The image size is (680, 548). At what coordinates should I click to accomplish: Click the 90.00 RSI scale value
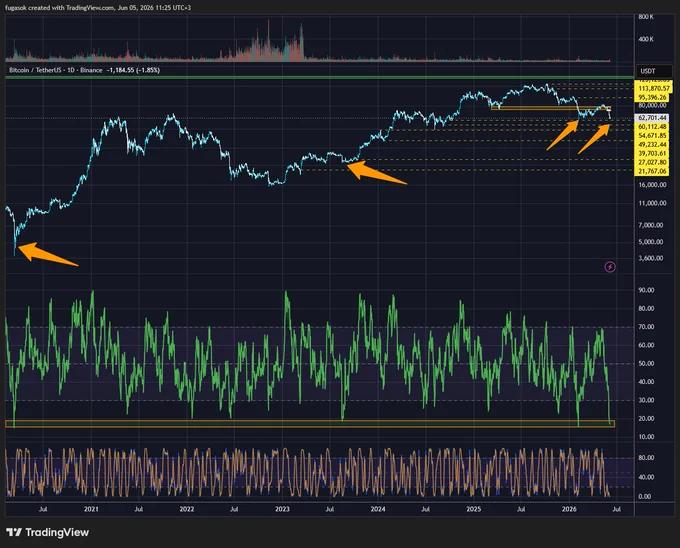[x=646, y=290]
